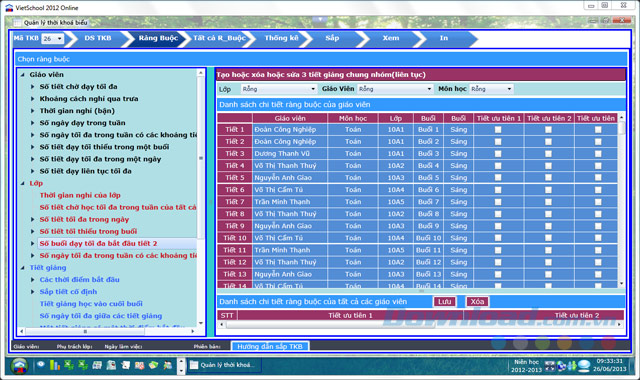Tick Tiết ưu tiên 2 checkbox for Tiết 9
Image resolution: width=640 pixels, height=380 pixels.
(548, 226)
